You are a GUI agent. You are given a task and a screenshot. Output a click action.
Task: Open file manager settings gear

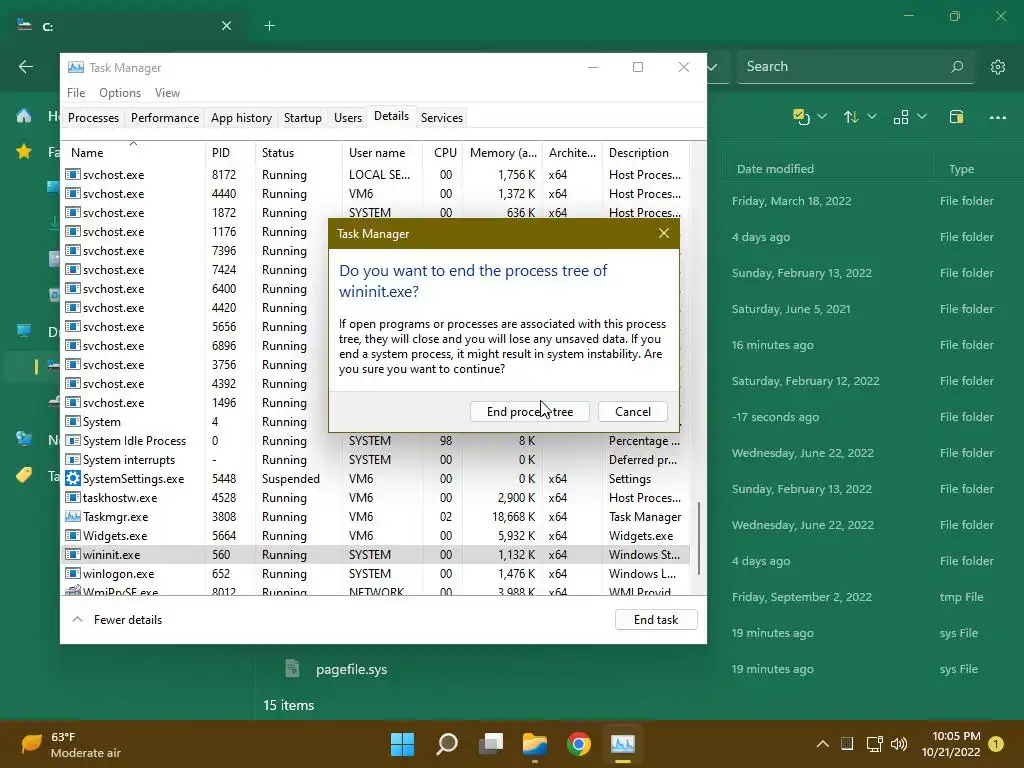tap(997, 67)
